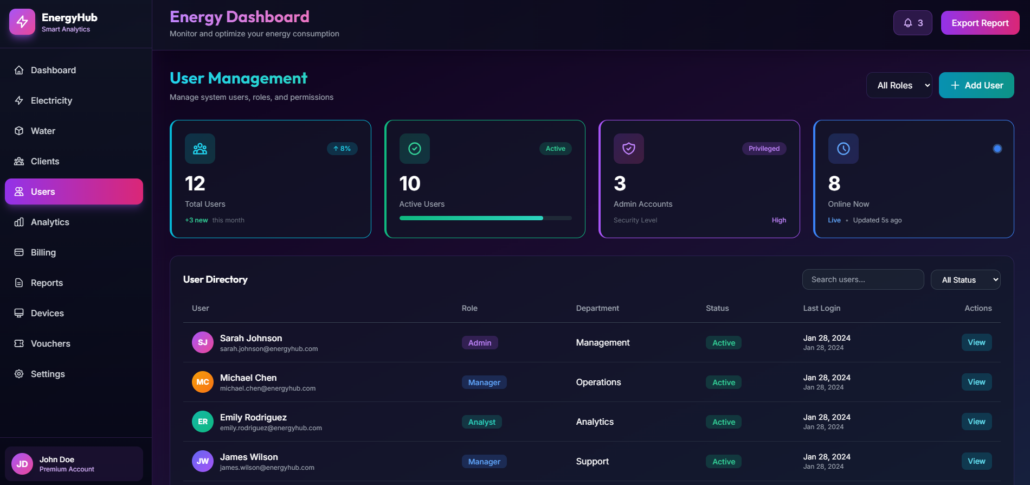Click Sarah Johnson's SJ avatar

202,342
